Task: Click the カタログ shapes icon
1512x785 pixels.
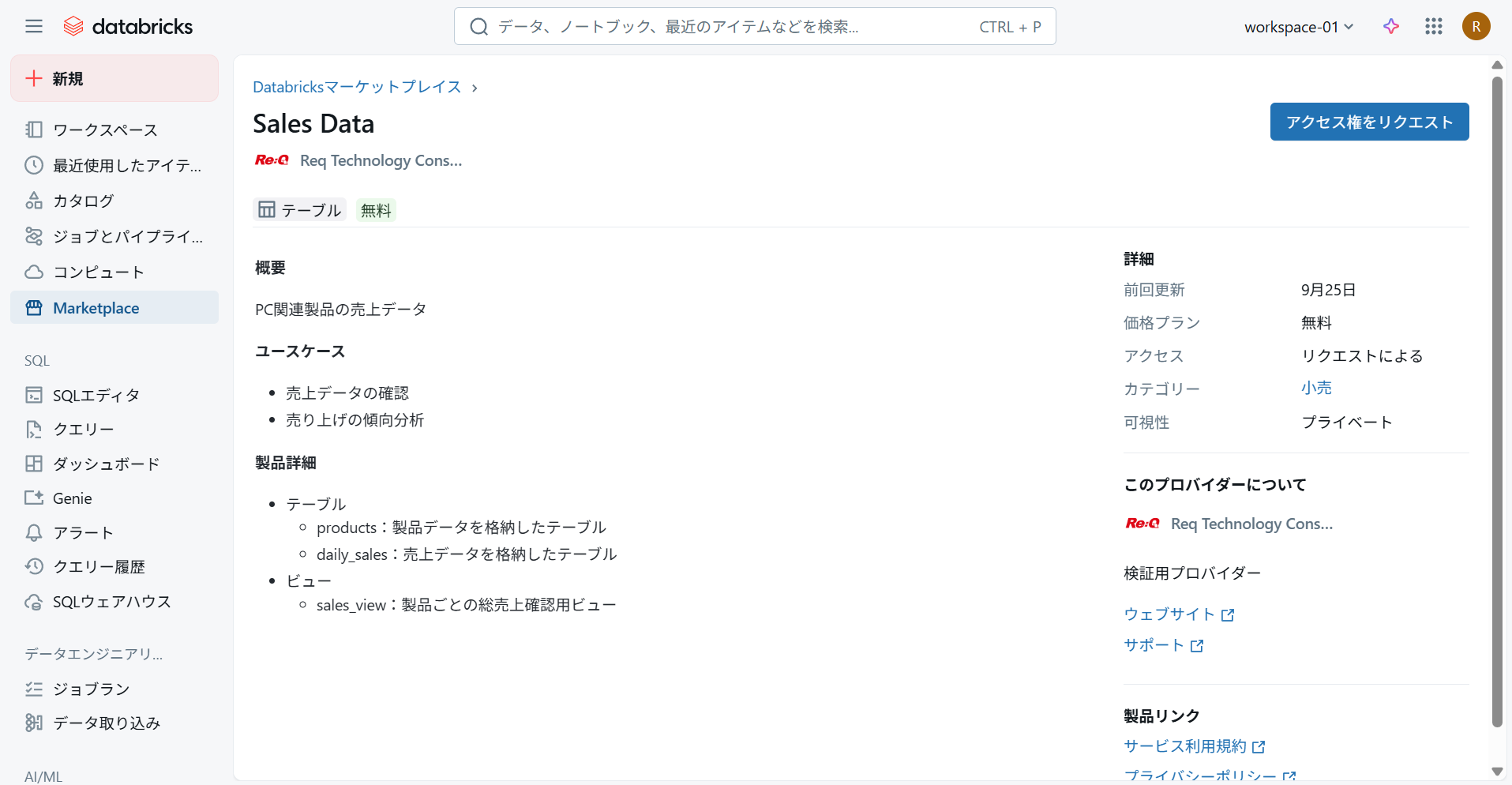Action: tap(34, 201)
